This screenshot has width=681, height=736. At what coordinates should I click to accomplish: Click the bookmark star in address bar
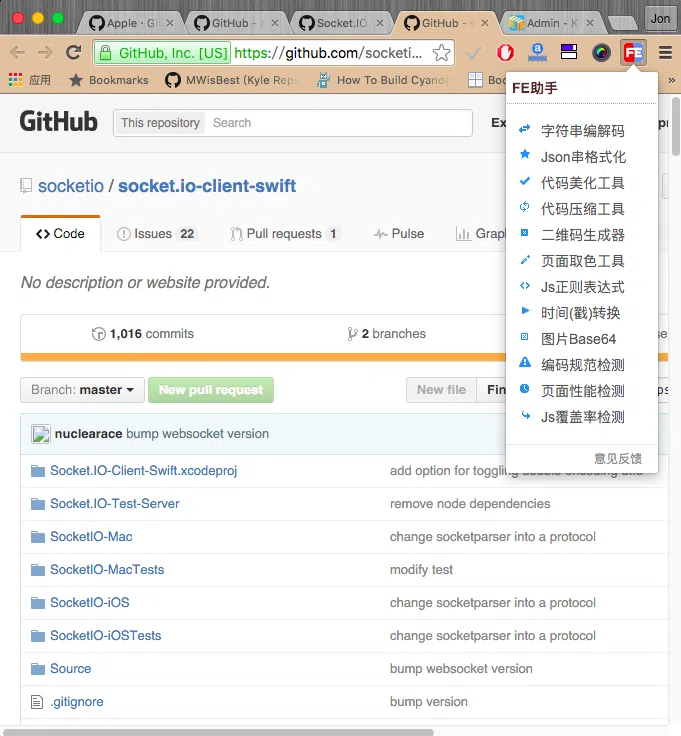click(x=441, y=53)
